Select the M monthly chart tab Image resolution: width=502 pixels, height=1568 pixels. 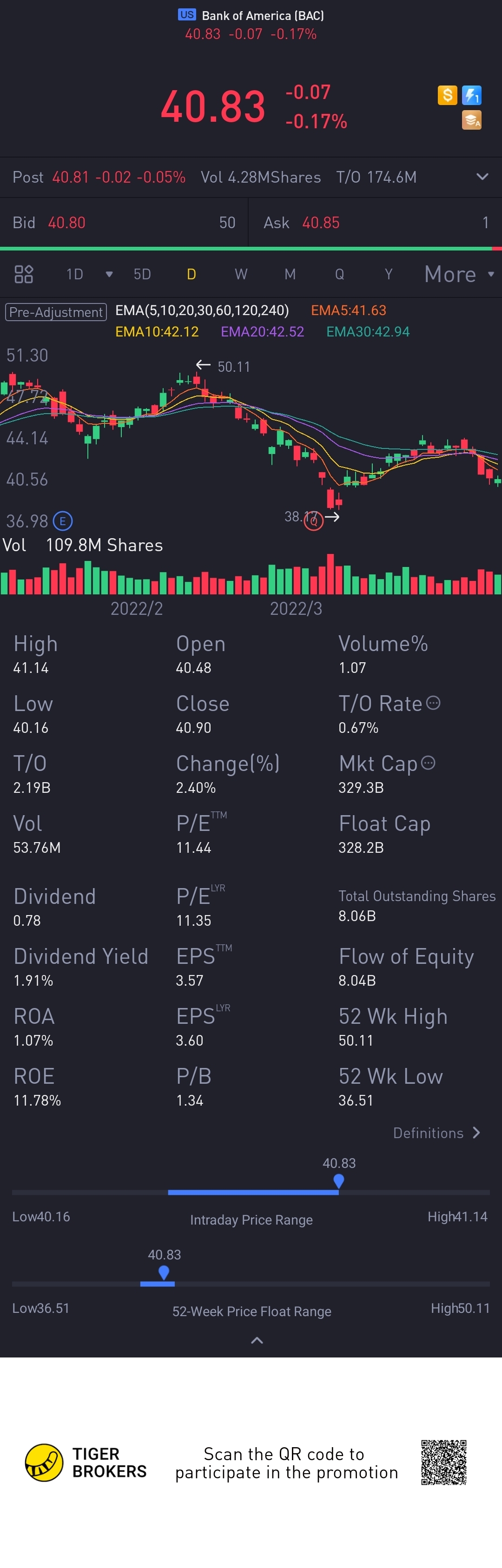(290, 275)
